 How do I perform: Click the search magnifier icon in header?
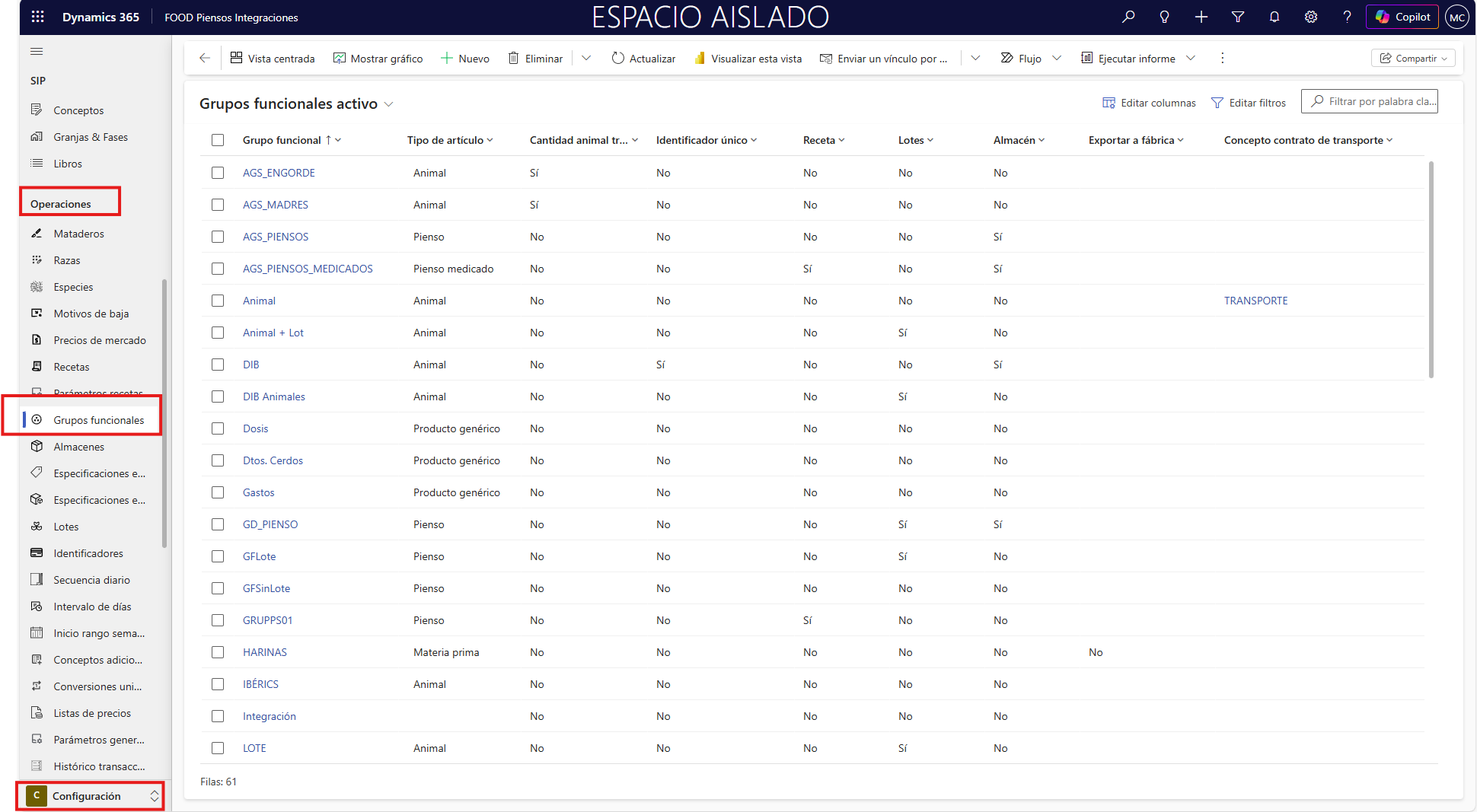click(1128, 17)
